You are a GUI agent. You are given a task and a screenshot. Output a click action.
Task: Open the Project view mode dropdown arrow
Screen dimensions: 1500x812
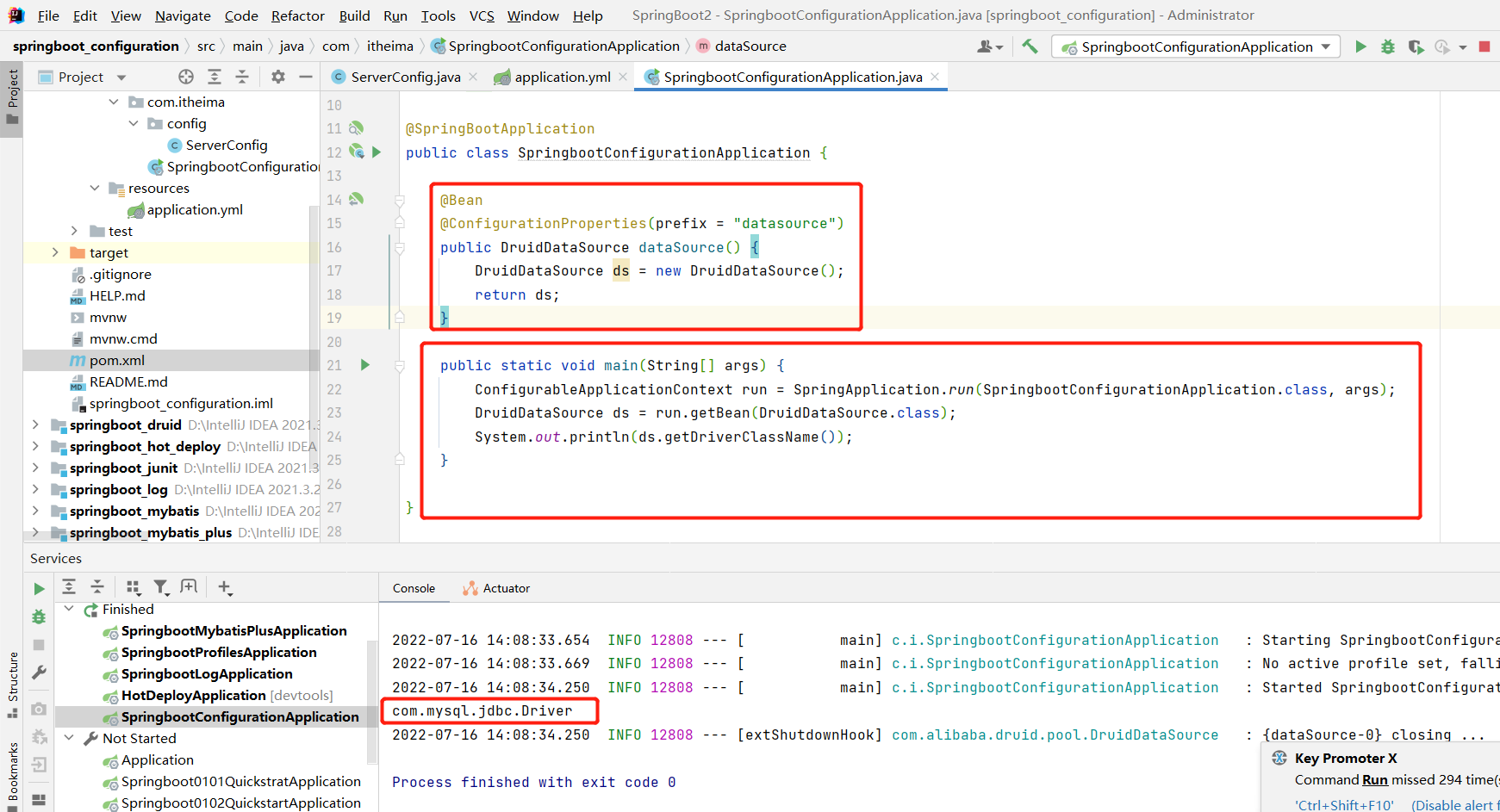121,77
